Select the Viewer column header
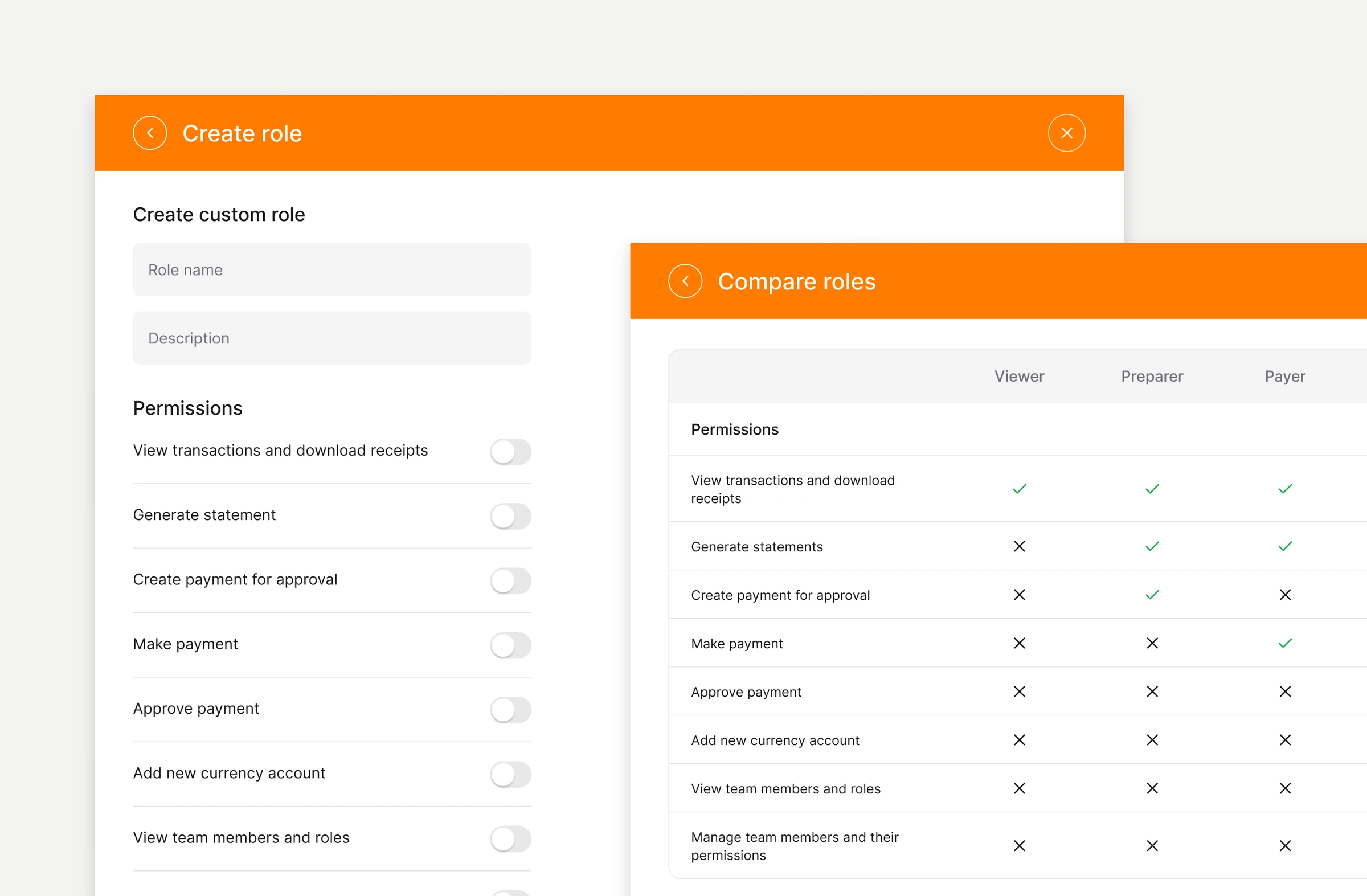 [x=1019, y=376]
